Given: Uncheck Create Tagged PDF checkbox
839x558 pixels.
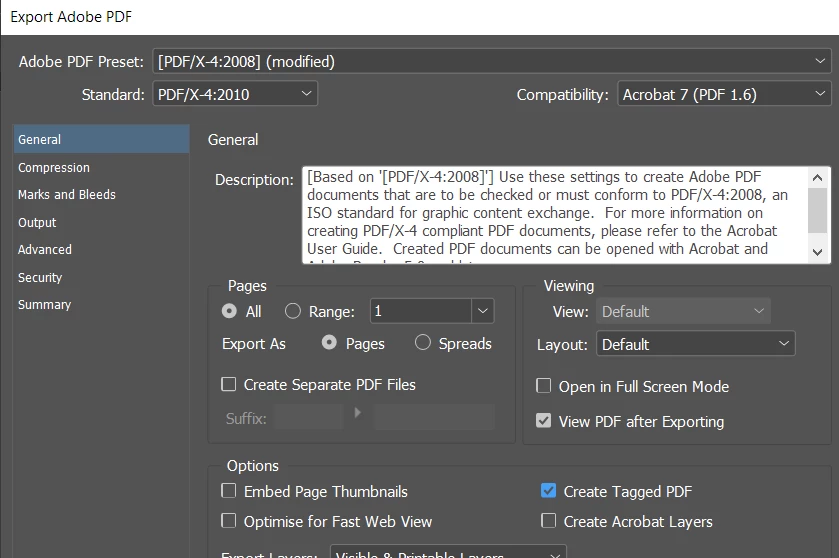Looking at the screenshot, I should (x=548, y=491).
